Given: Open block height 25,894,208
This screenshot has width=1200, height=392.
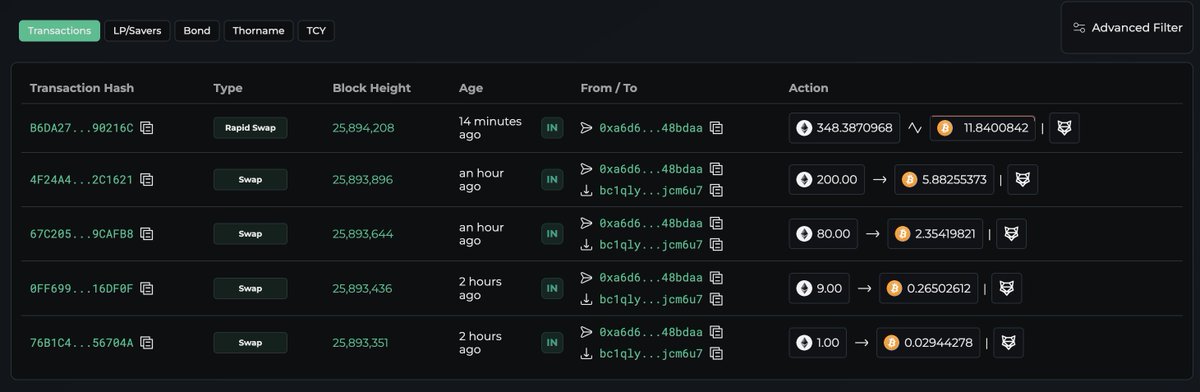Looking at the screenshot, I should pyautogui.click(x=363, y=128).
